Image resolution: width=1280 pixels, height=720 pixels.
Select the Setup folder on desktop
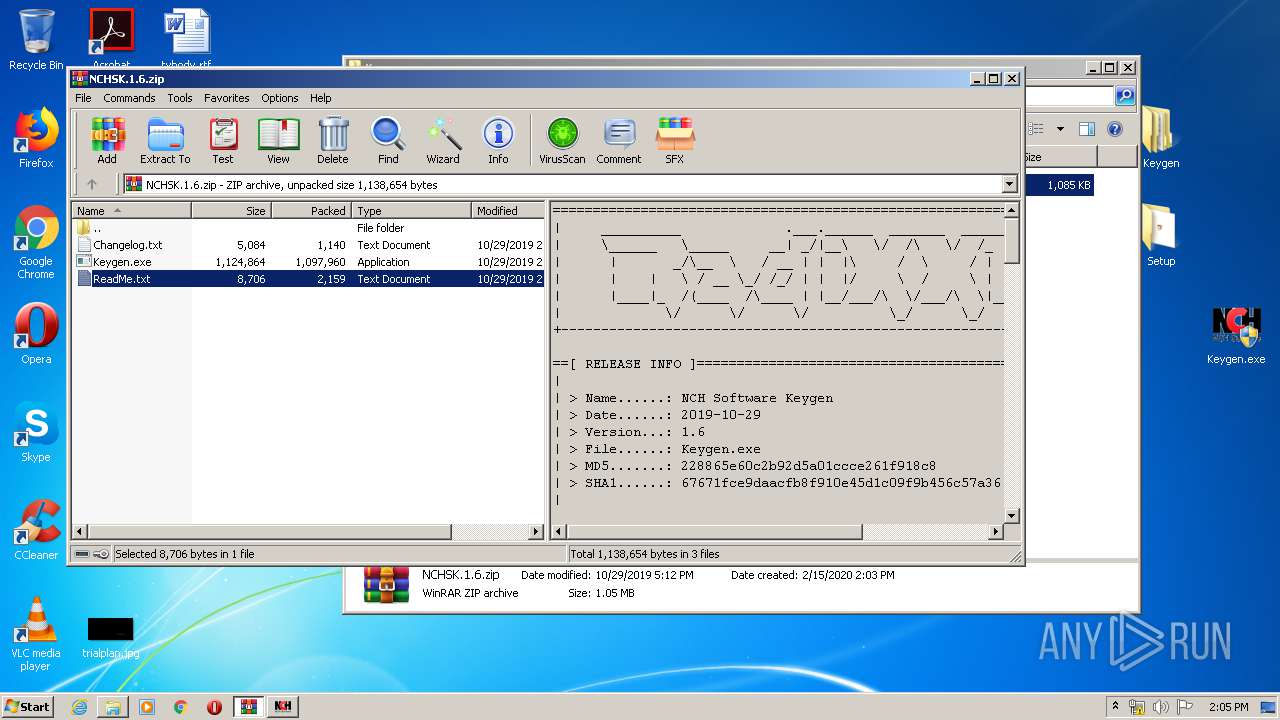click(1160, 236)
